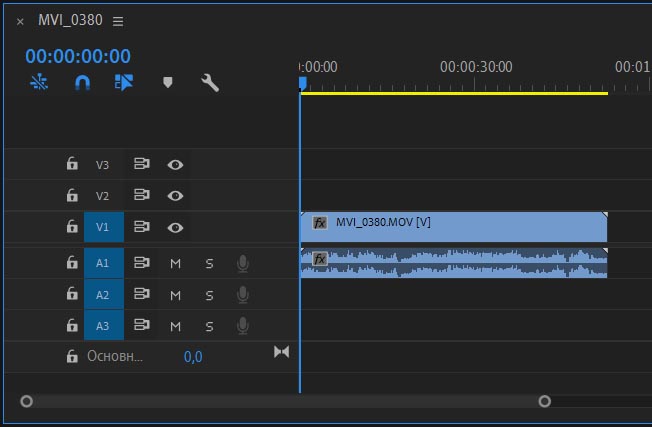Image resolution: width=652 pixels, height=427 pixels.
Task: Solo audio track A2
Action: click(210, 295)
